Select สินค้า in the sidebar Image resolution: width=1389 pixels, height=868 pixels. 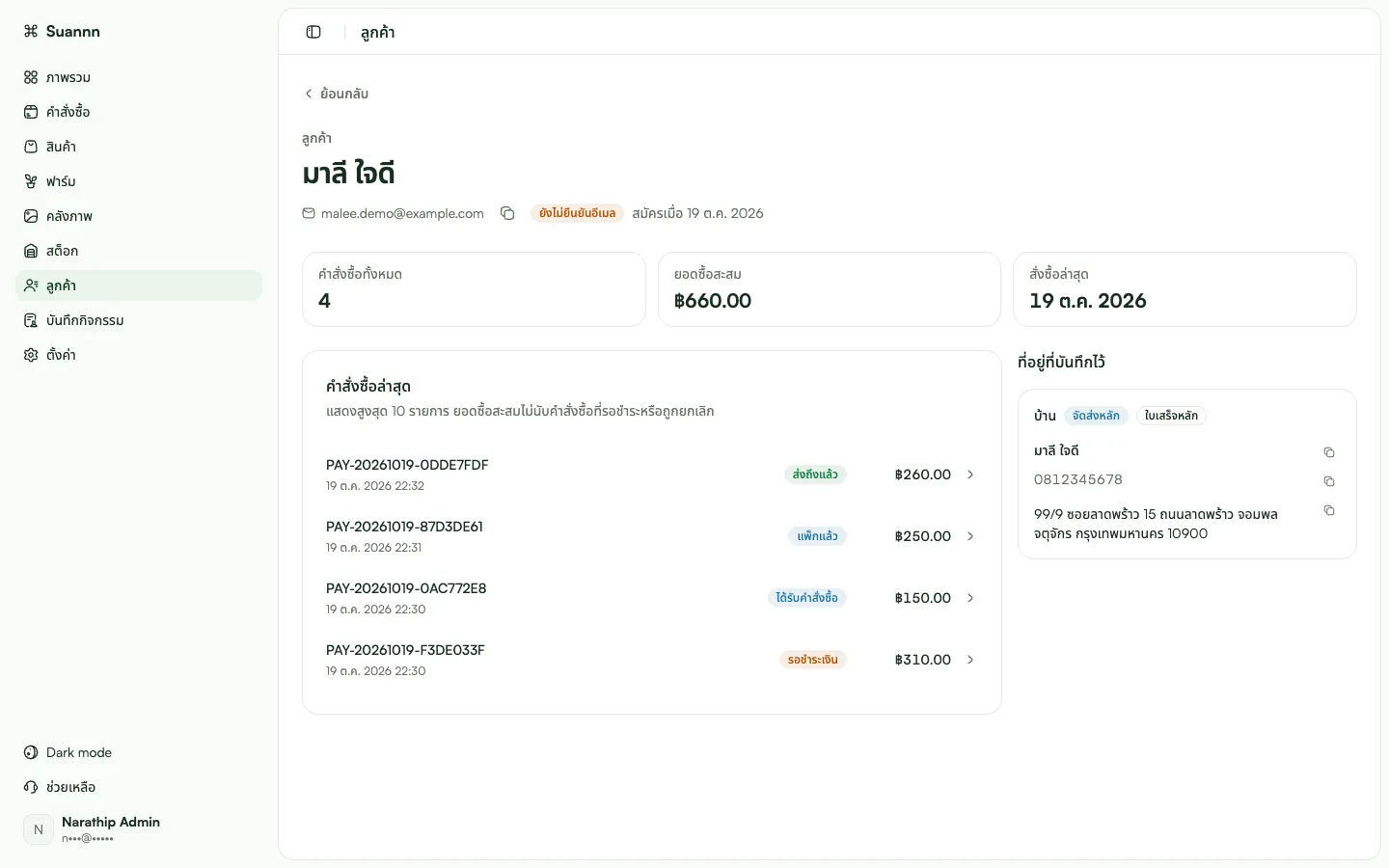(139, 147)
